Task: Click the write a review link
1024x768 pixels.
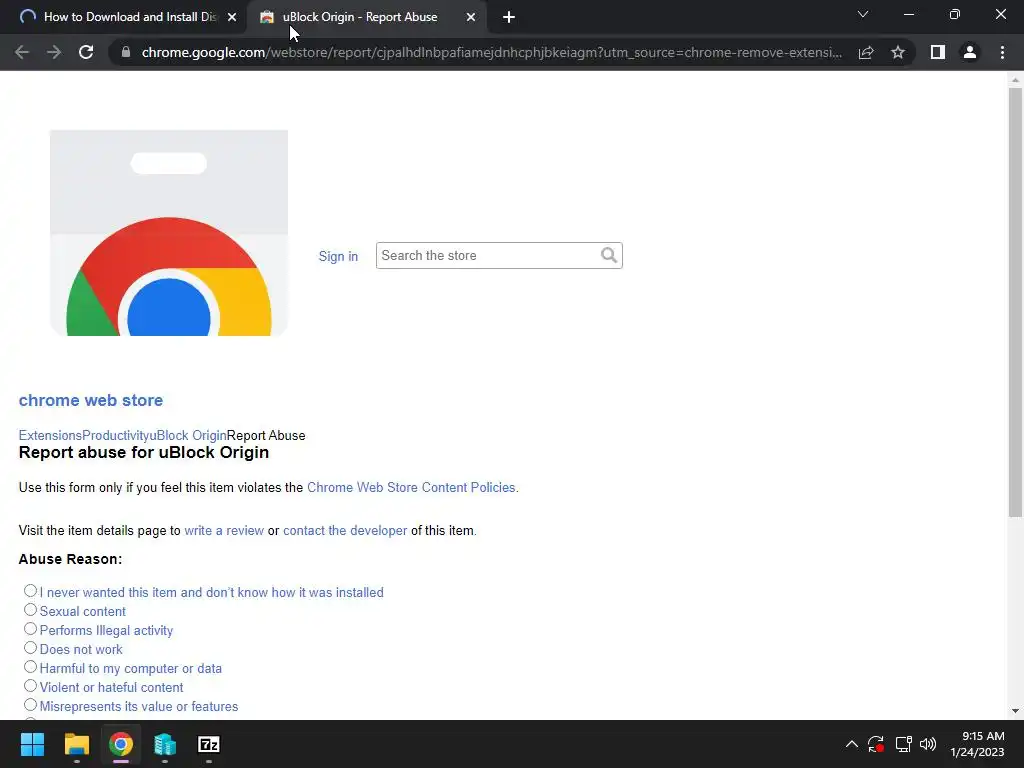Action: click(224, 531)
